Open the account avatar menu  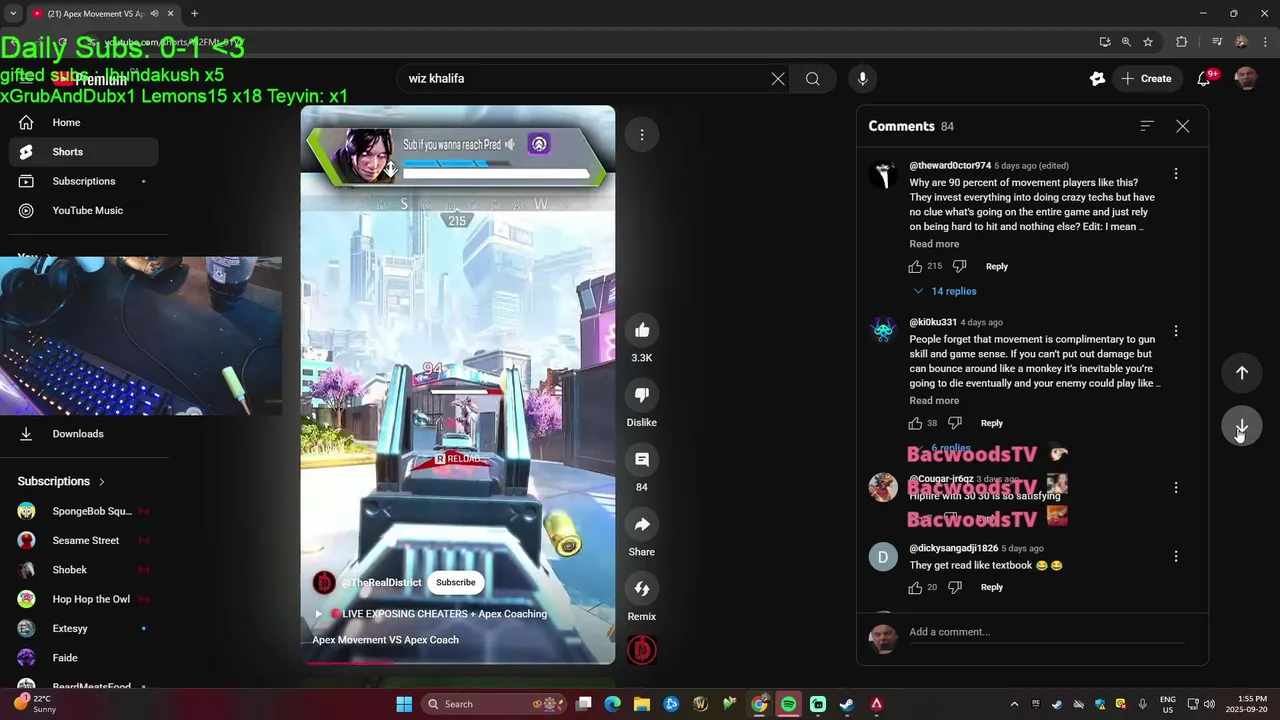[x=1246, y=79]
